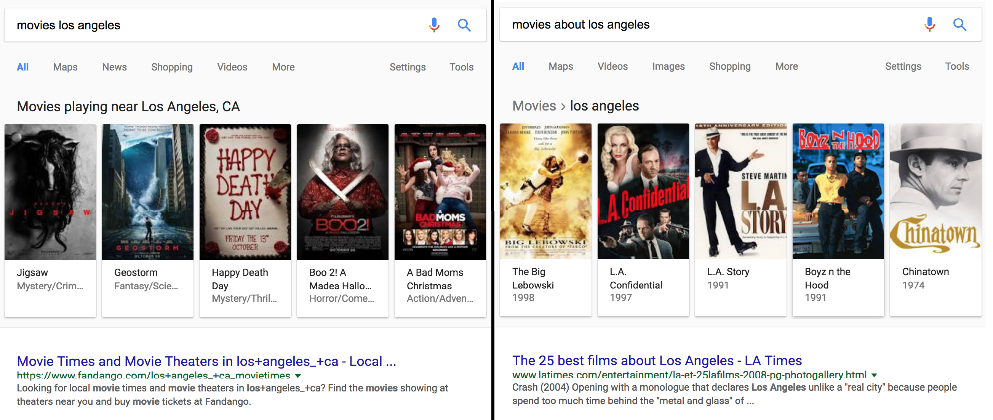Screen dimensions: 993x420
Task: Open the Happy Death Day poster
Action: [246, 192]
